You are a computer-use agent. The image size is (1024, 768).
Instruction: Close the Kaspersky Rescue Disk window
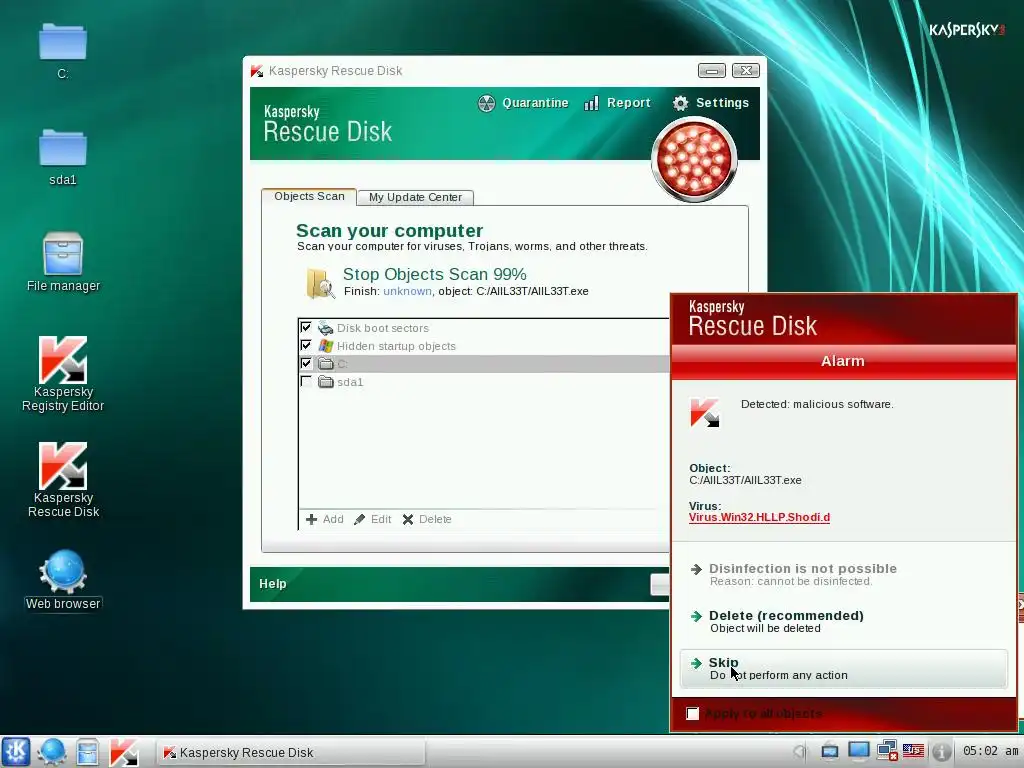point(745,71)
